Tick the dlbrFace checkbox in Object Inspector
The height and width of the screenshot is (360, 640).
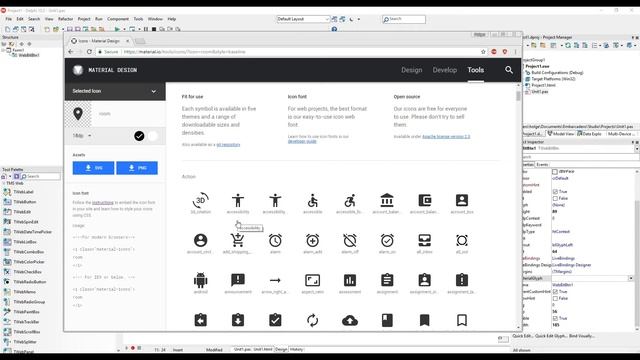[x=555, y=171]
